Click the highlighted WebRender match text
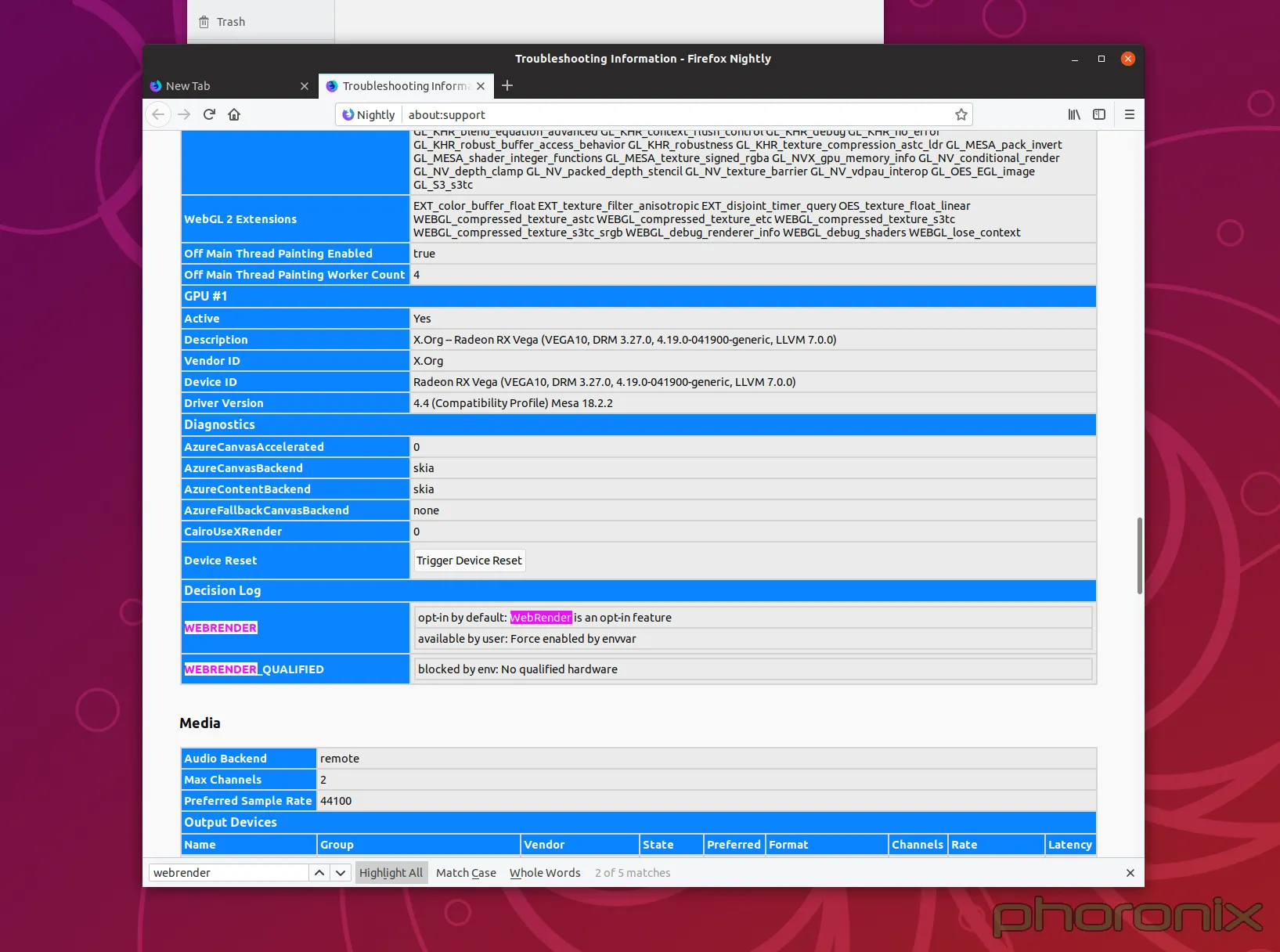This screenshot has width=1280, height=952. point(541,618)
